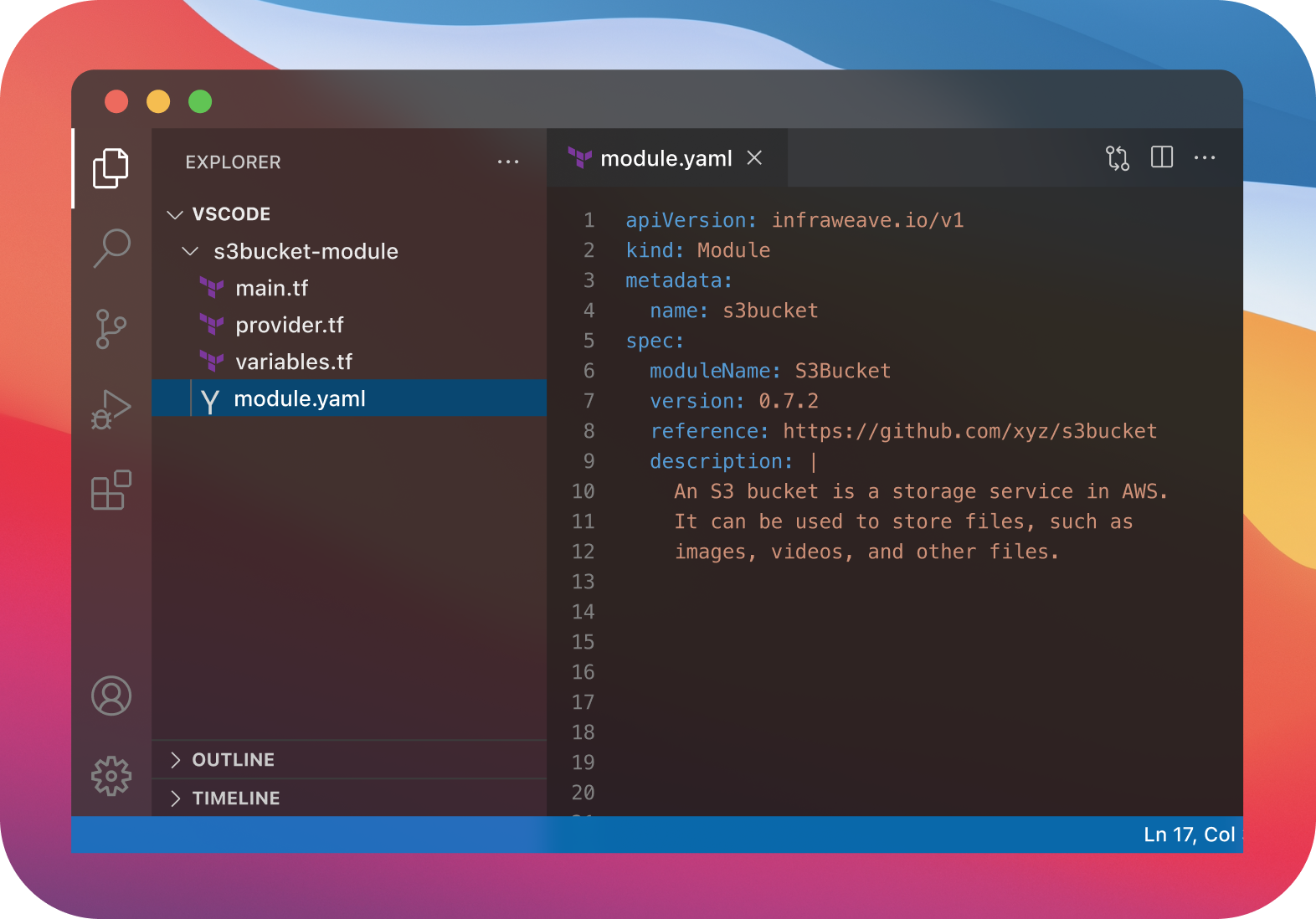The width and height of the screenshot is (1316, 919).
Task: Open main.tf from the file tree
Action: point(271,288)
